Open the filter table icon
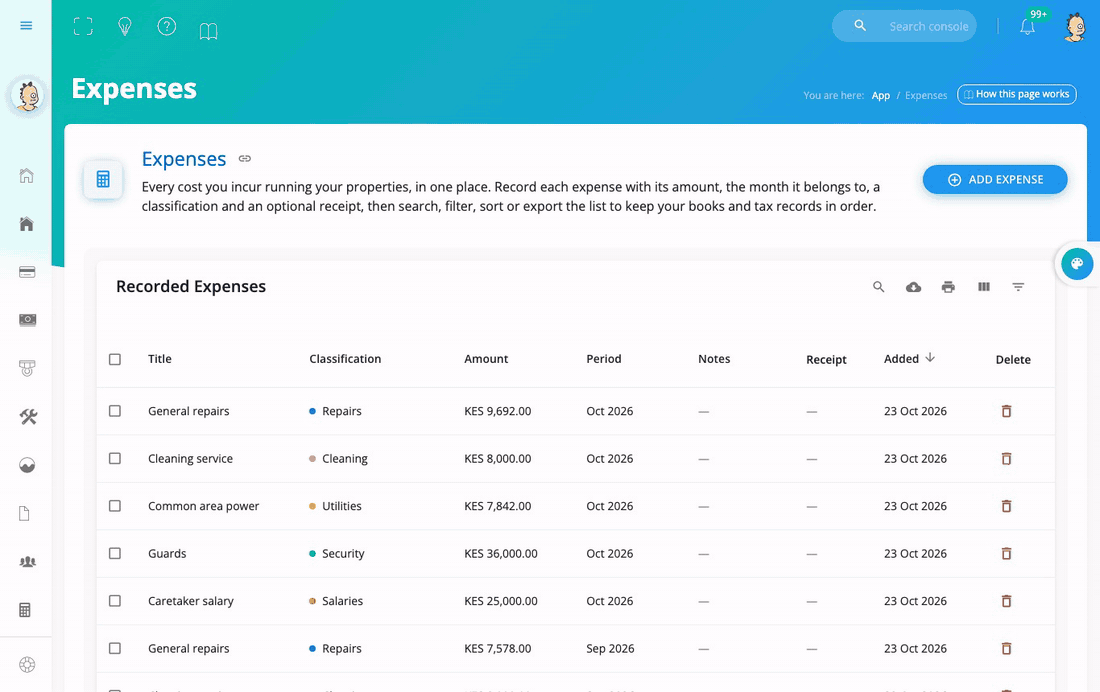This screenshot has width=1100, height=692. [1018, 287]
